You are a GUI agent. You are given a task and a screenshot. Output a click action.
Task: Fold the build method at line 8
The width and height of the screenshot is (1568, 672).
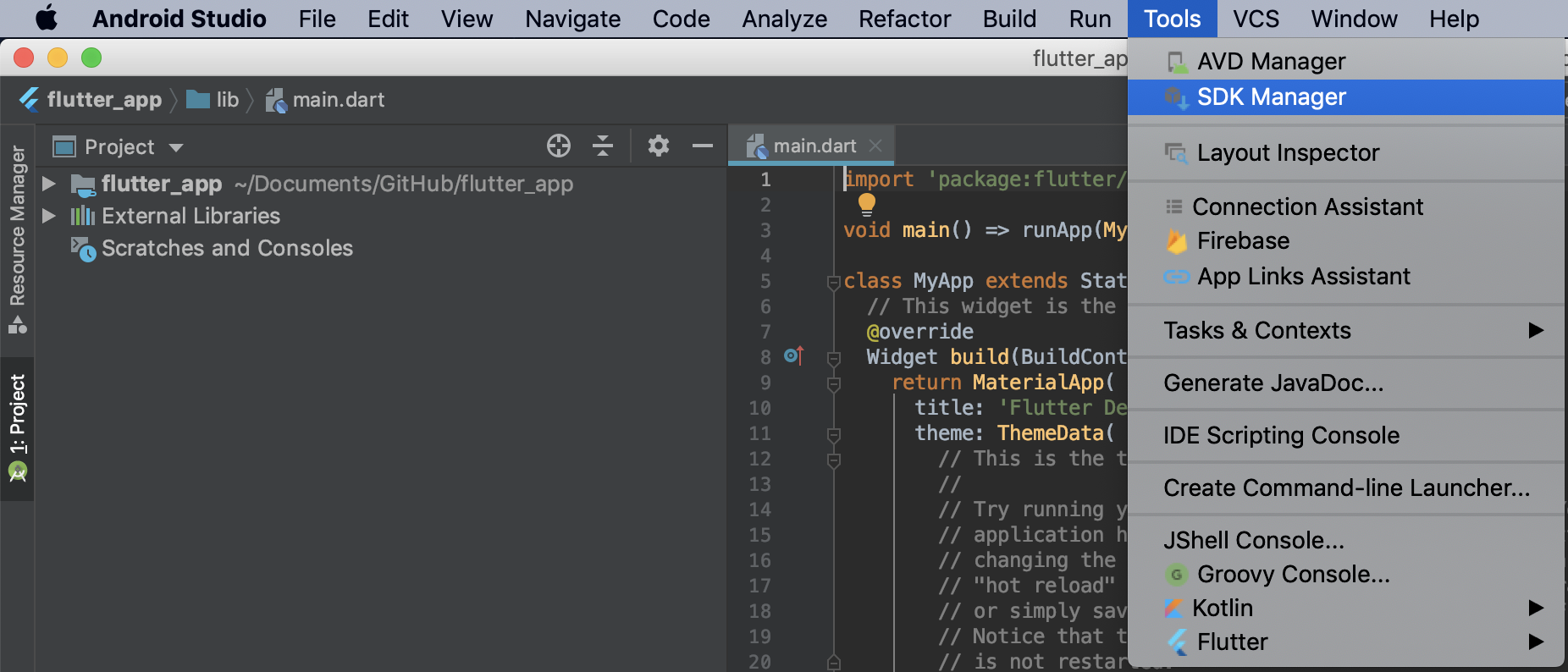coord(834,358)
